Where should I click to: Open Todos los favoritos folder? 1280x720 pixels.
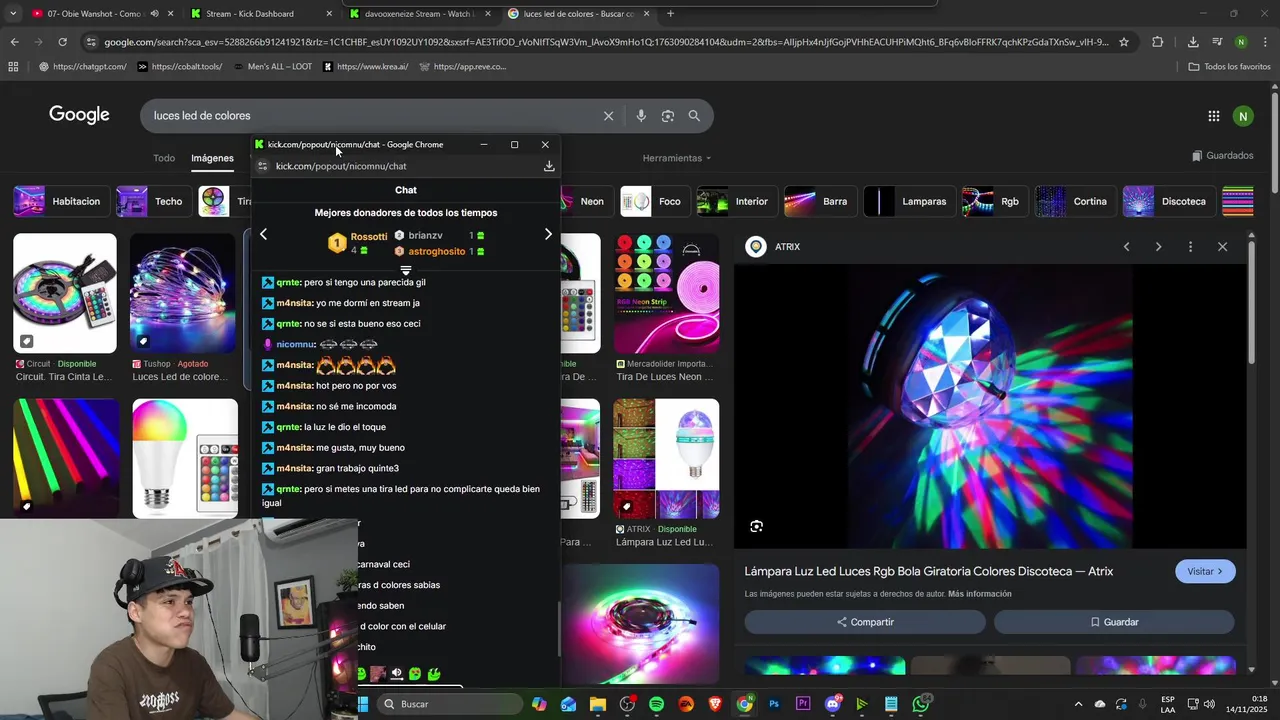click(x=1229, y=67)
